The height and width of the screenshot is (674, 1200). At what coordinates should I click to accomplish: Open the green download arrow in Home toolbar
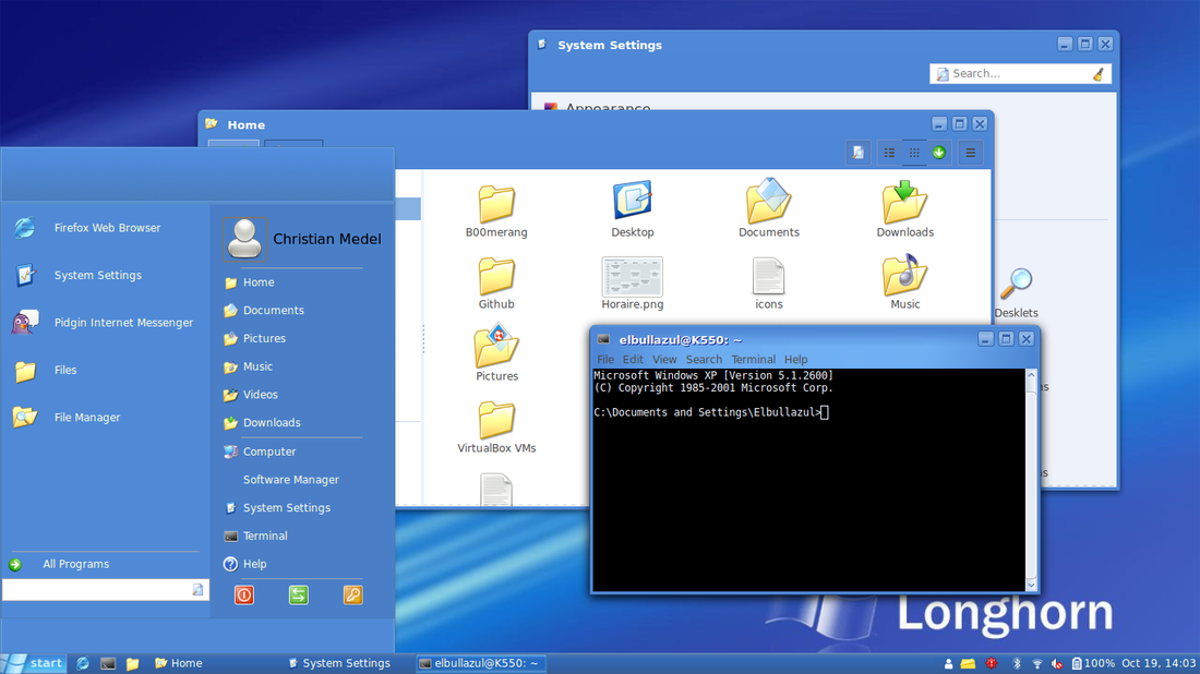(939, 152)
